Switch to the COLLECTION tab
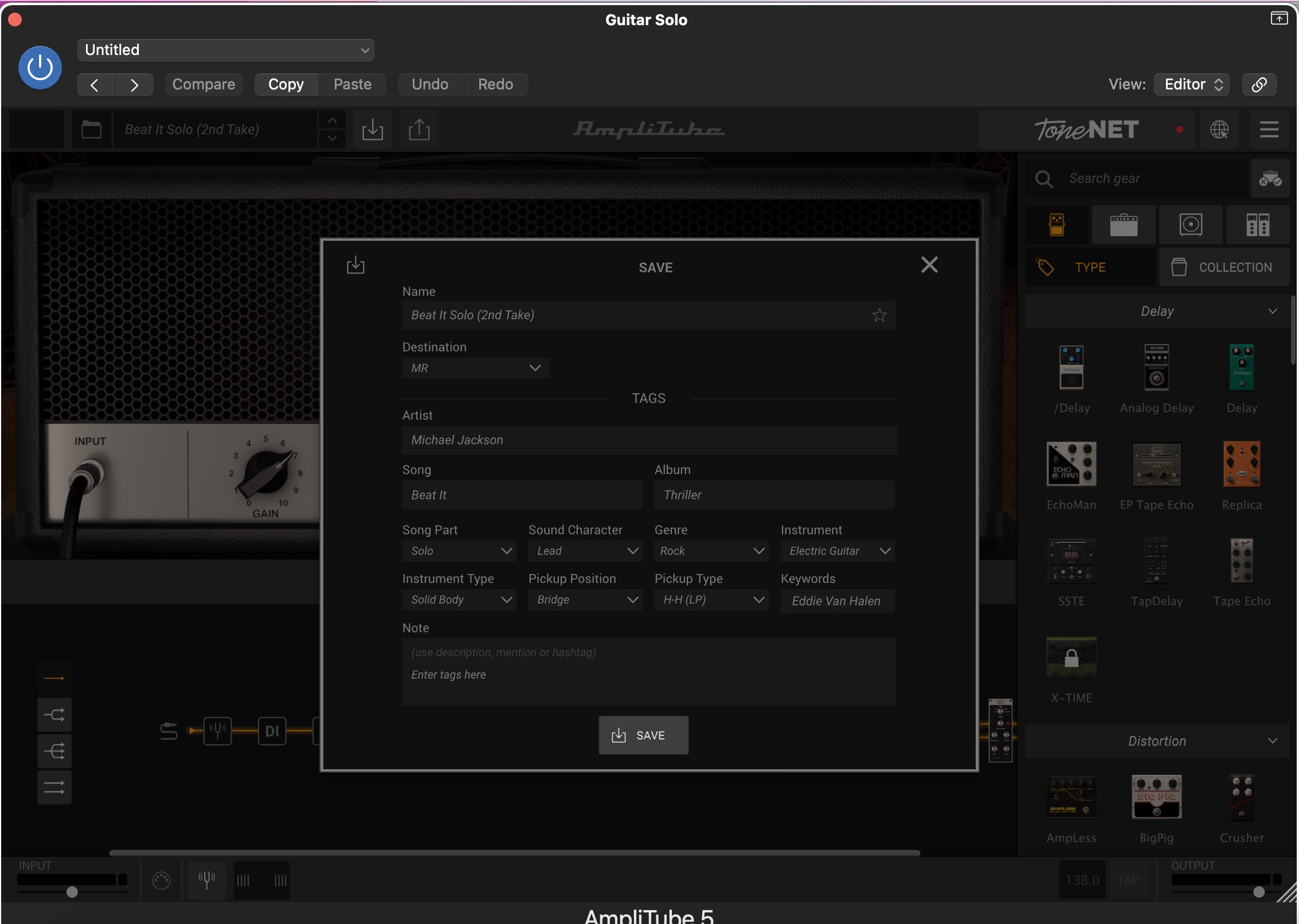 pyautogui.click(x=1224, y=267)
